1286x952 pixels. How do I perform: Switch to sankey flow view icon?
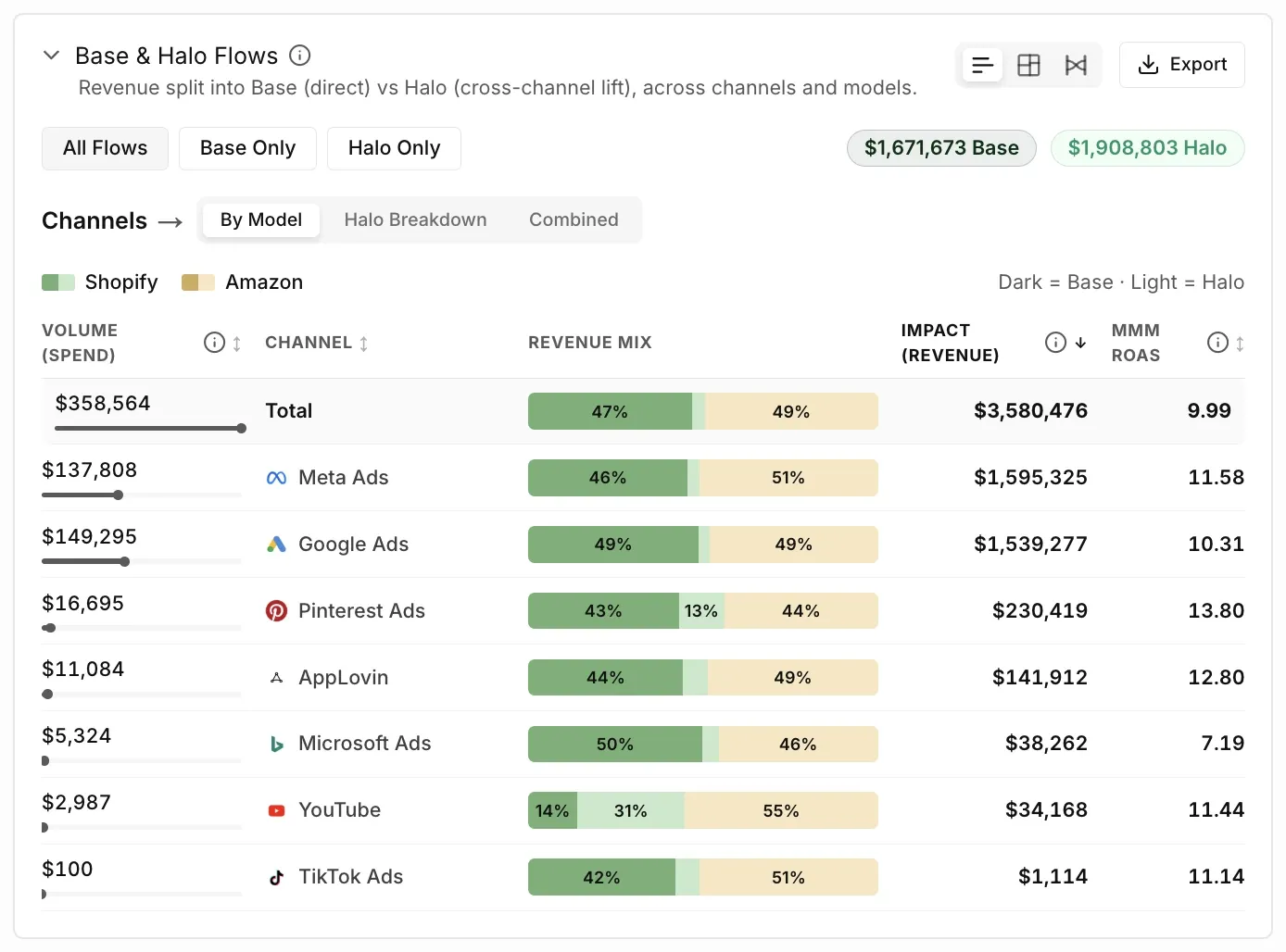pyautogui.click(x=1076, y=65)
